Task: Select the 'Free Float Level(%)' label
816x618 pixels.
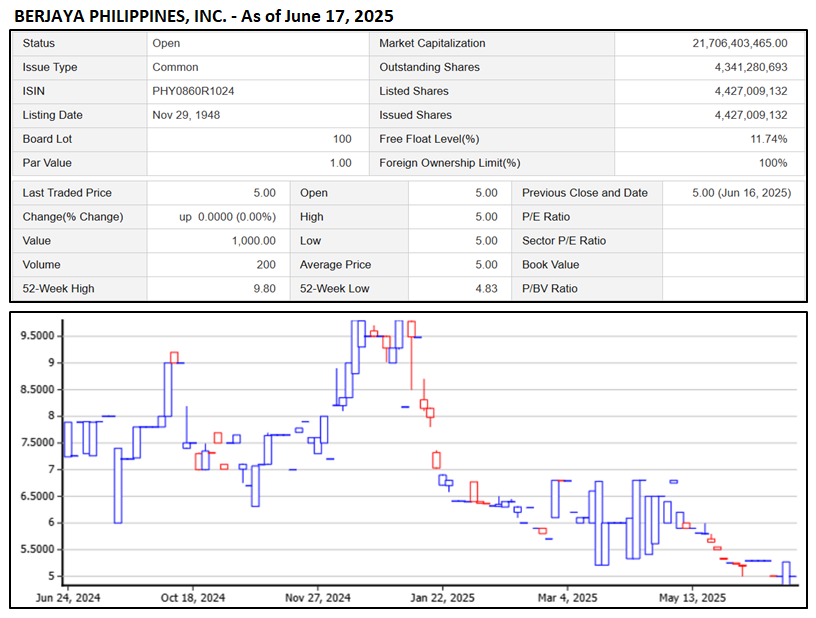Action: click(x=429, y=139)
